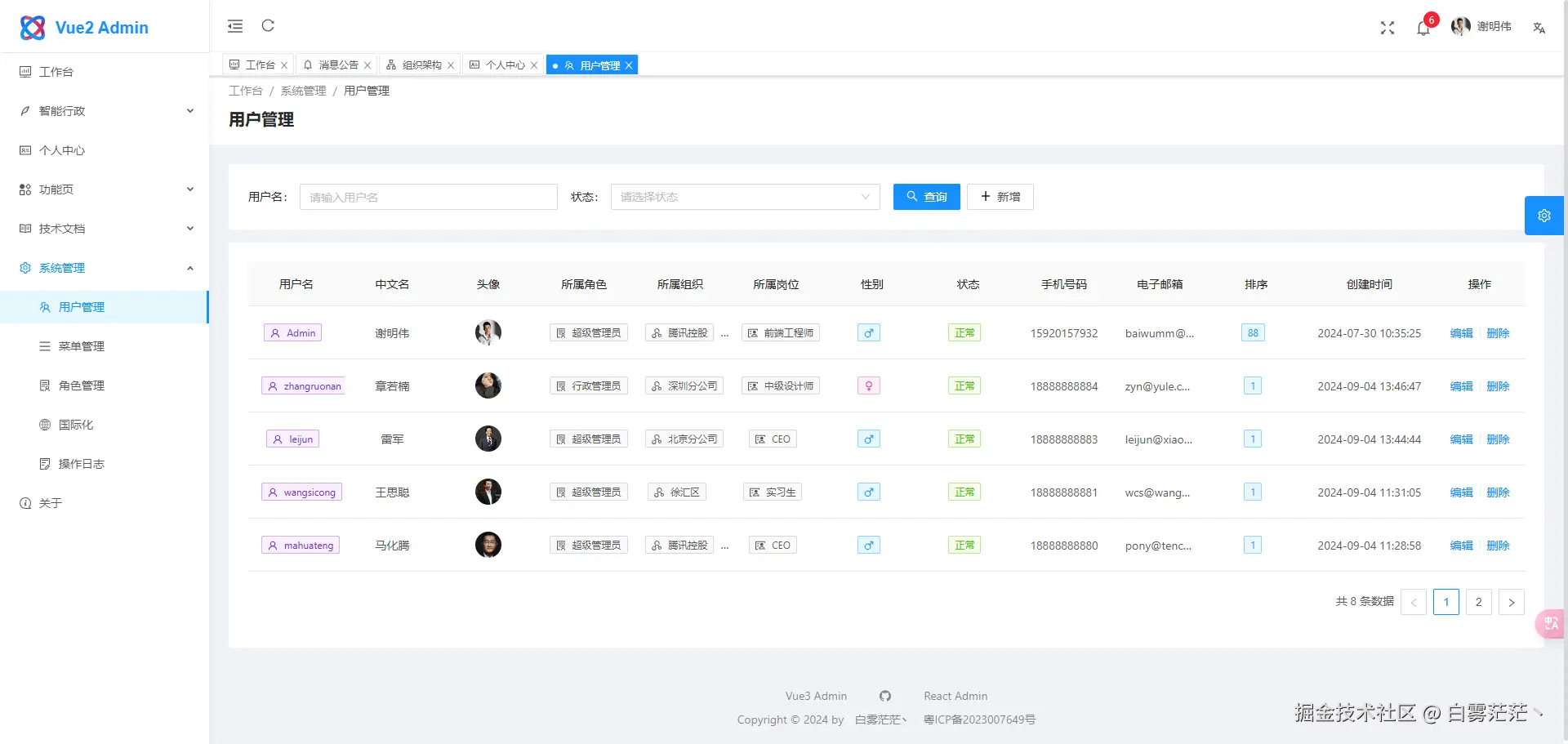Click the 白雾茫茫 author link in footer
The height and width of the screenshot is (744, 1568).
880,719
